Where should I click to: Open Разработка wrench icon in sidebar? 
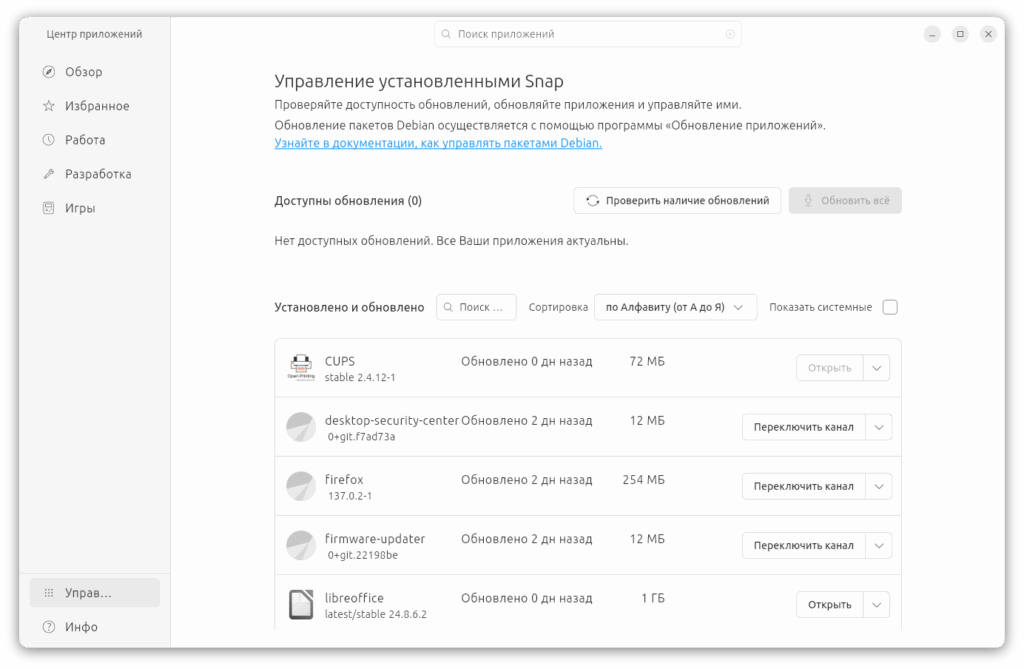(x=49, y=174)
